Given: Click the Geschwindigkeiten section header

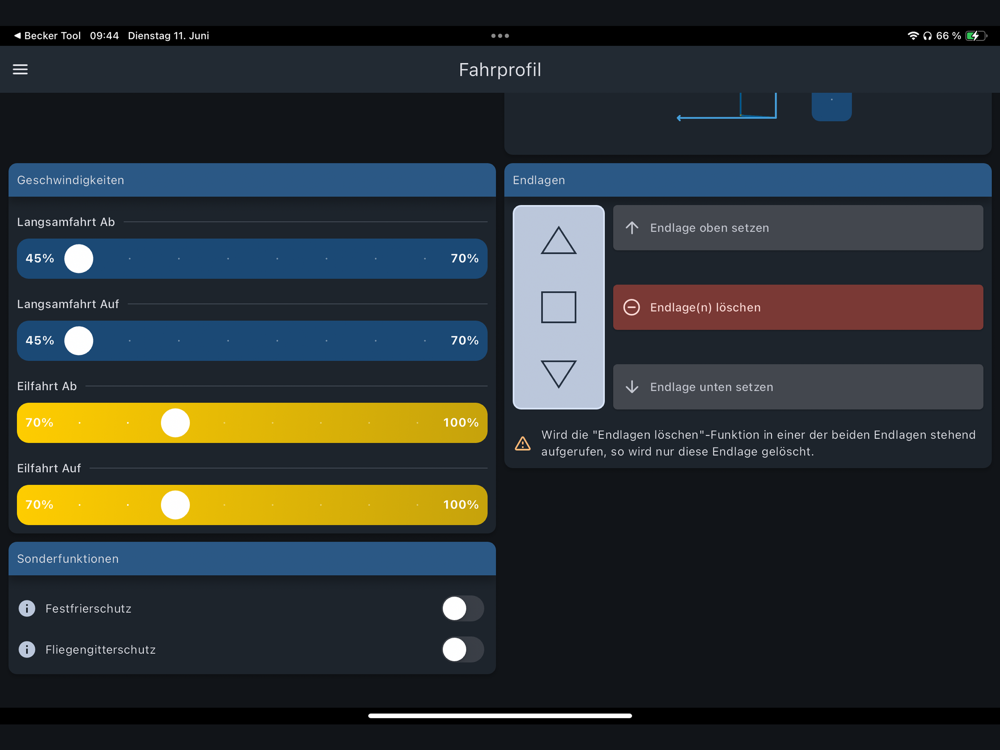Looking at the screenshot, I should pyautogui.click(x=252, y=180).
